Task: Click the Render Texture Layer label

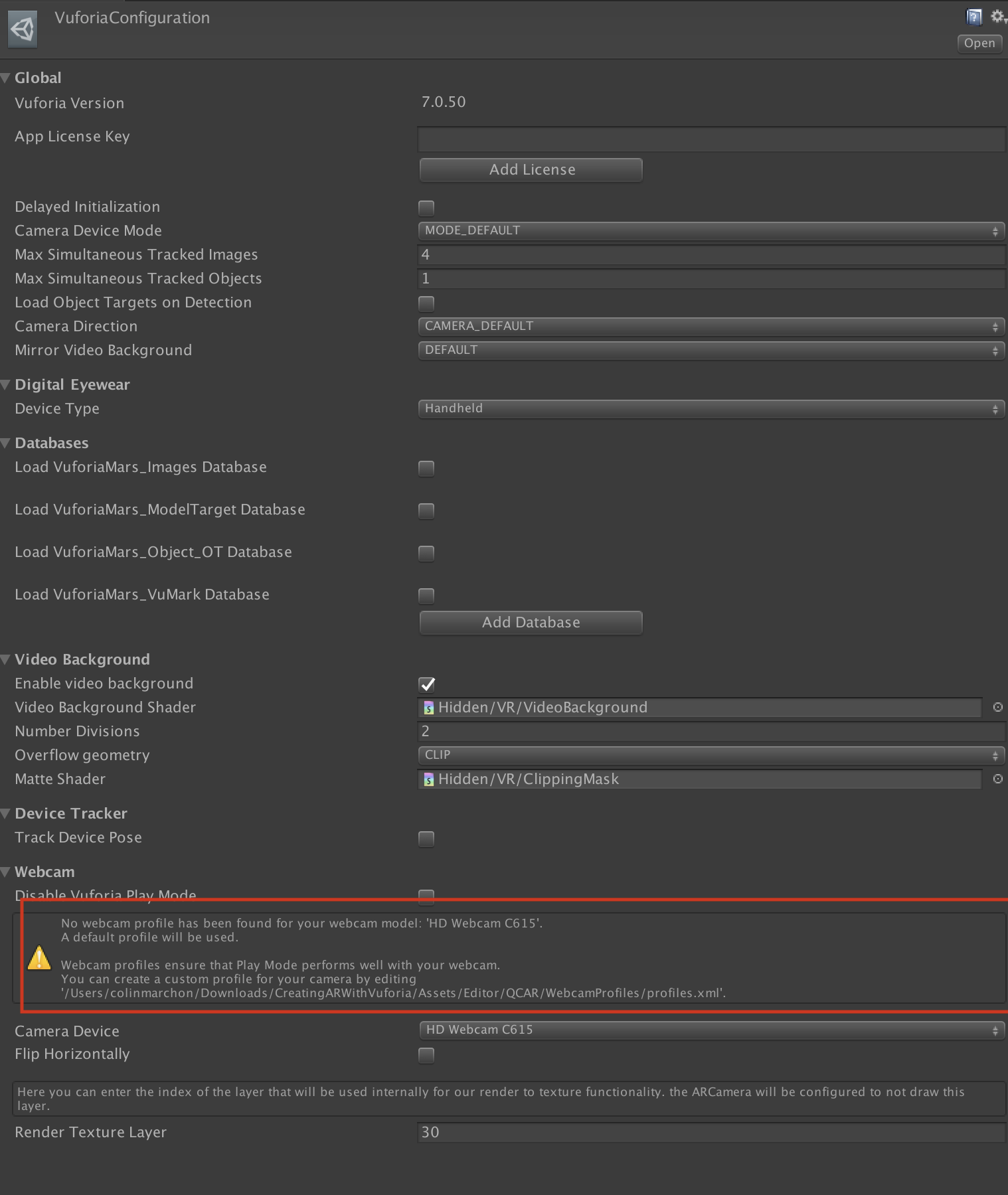Action: (91, 1133)
